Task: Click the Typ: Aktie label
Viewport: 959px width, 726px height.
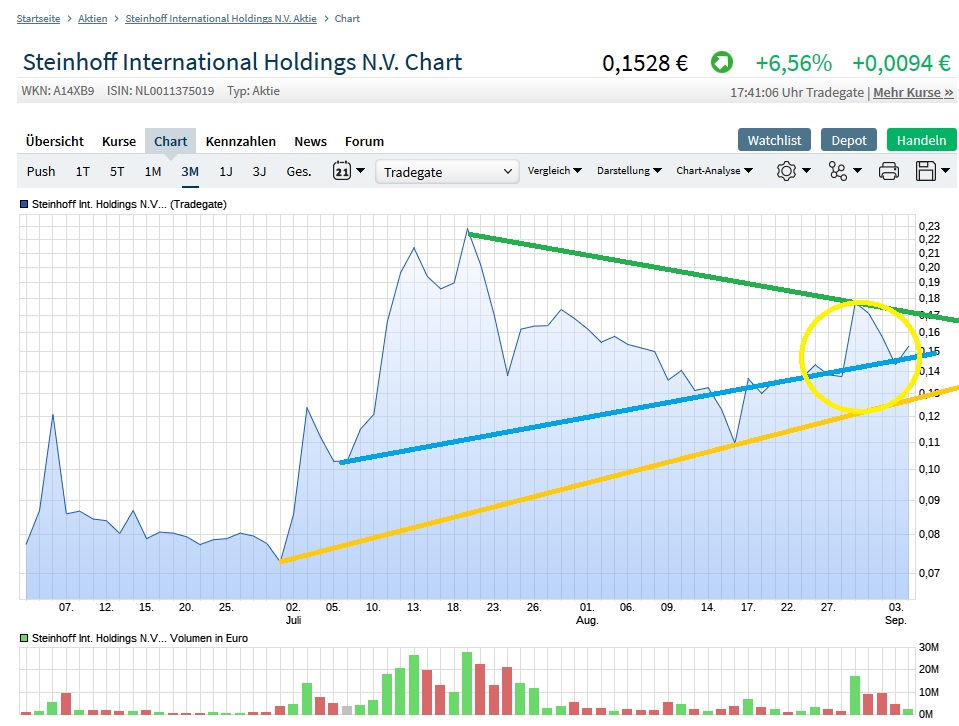Action: [x=253, y=91]
